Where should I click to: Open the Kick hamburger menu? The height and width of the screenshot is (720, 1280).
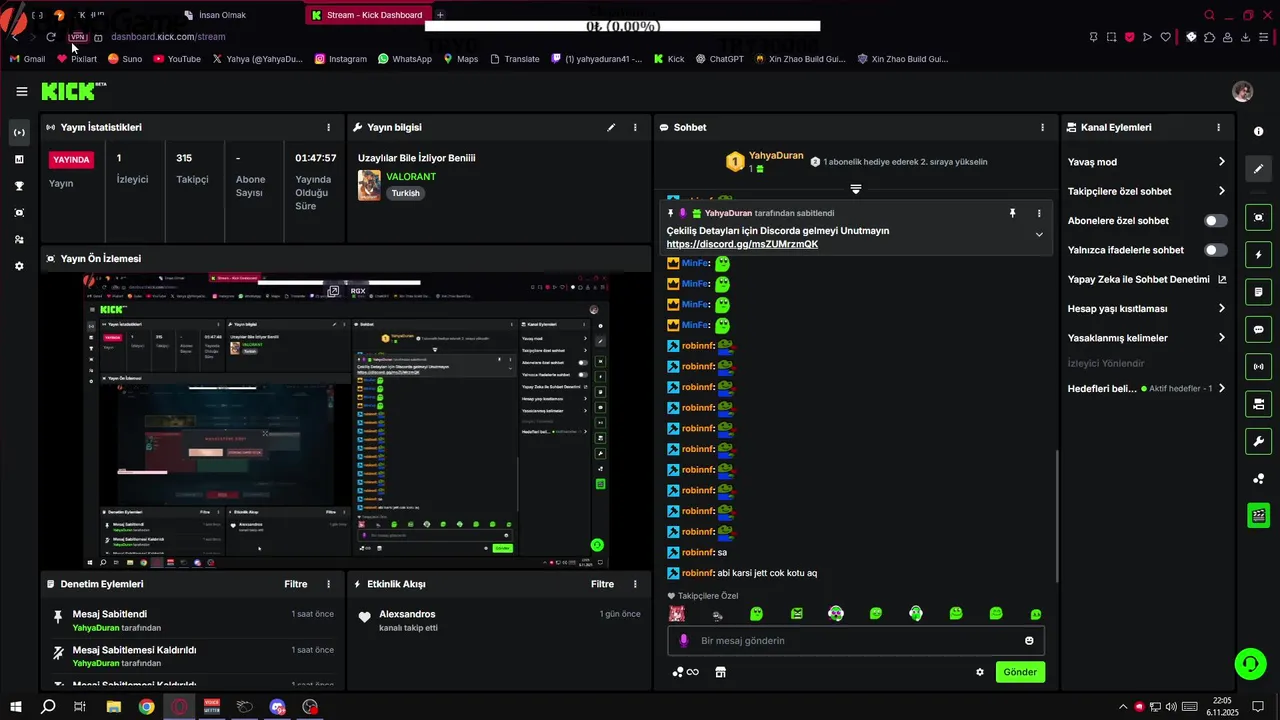click(21, 92)
